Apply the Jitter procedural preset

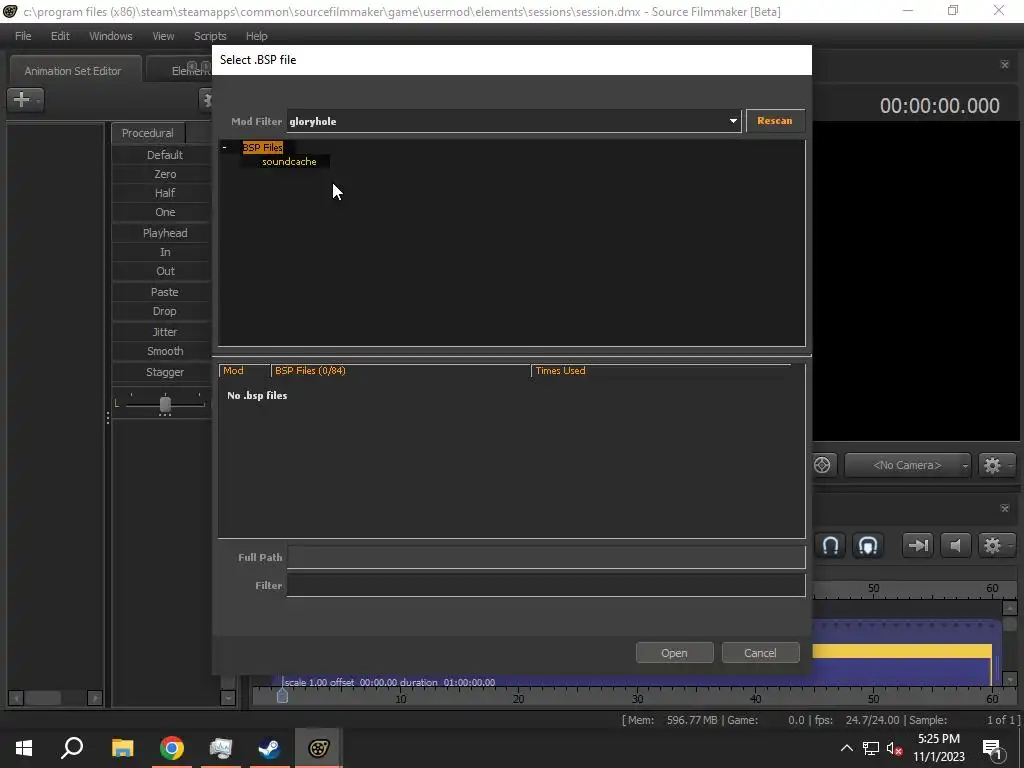[x=164, y=332]
